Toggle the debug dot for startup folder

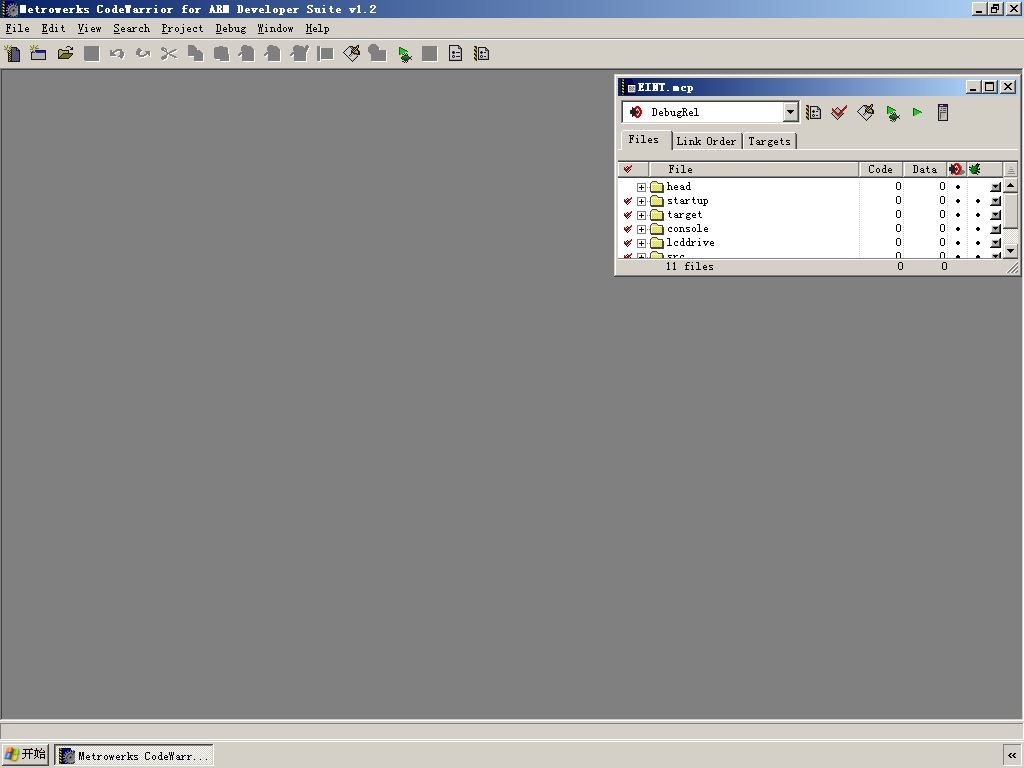(x=958, y=200)
